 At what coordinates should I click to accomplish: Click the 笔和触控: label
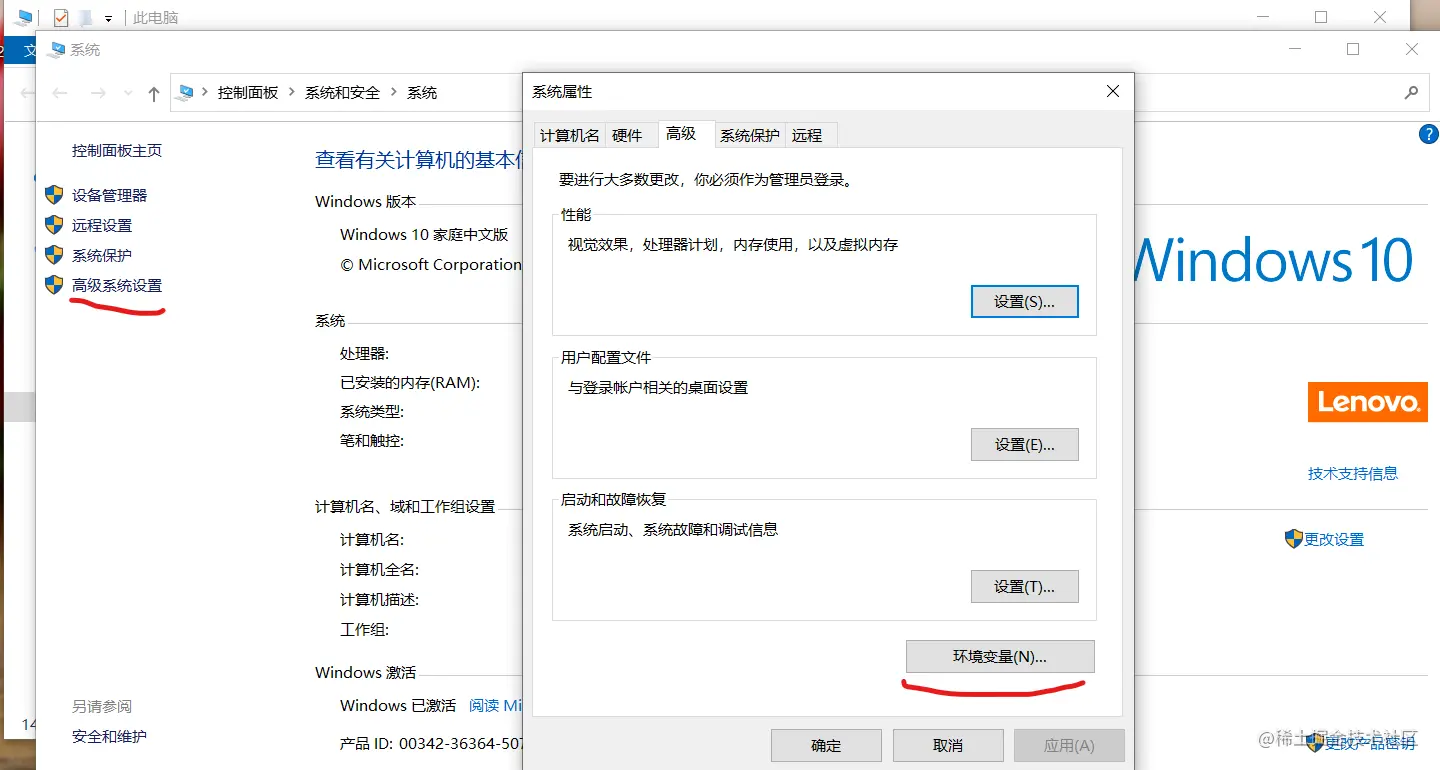[x=372, y=441]
